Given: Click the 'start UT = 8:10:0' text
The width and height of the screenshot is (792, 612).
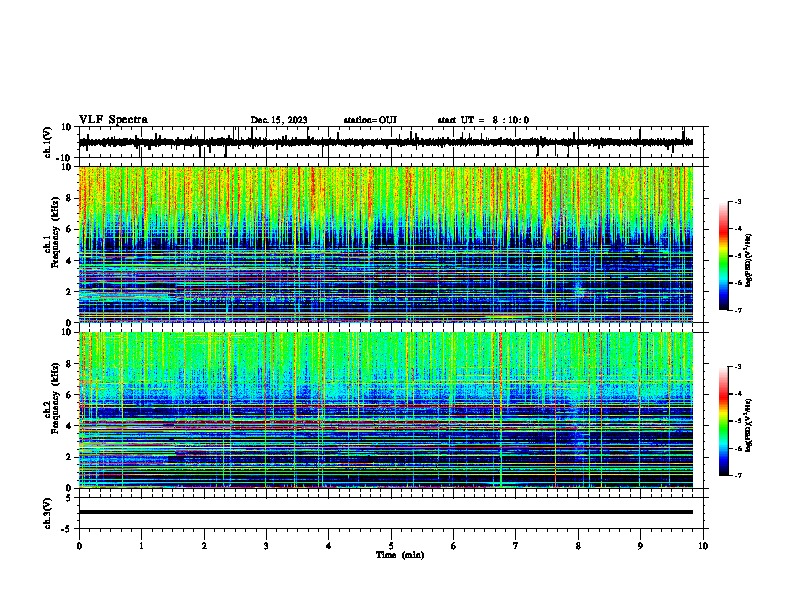Looking at the screenshot, I should click(483, 120).
